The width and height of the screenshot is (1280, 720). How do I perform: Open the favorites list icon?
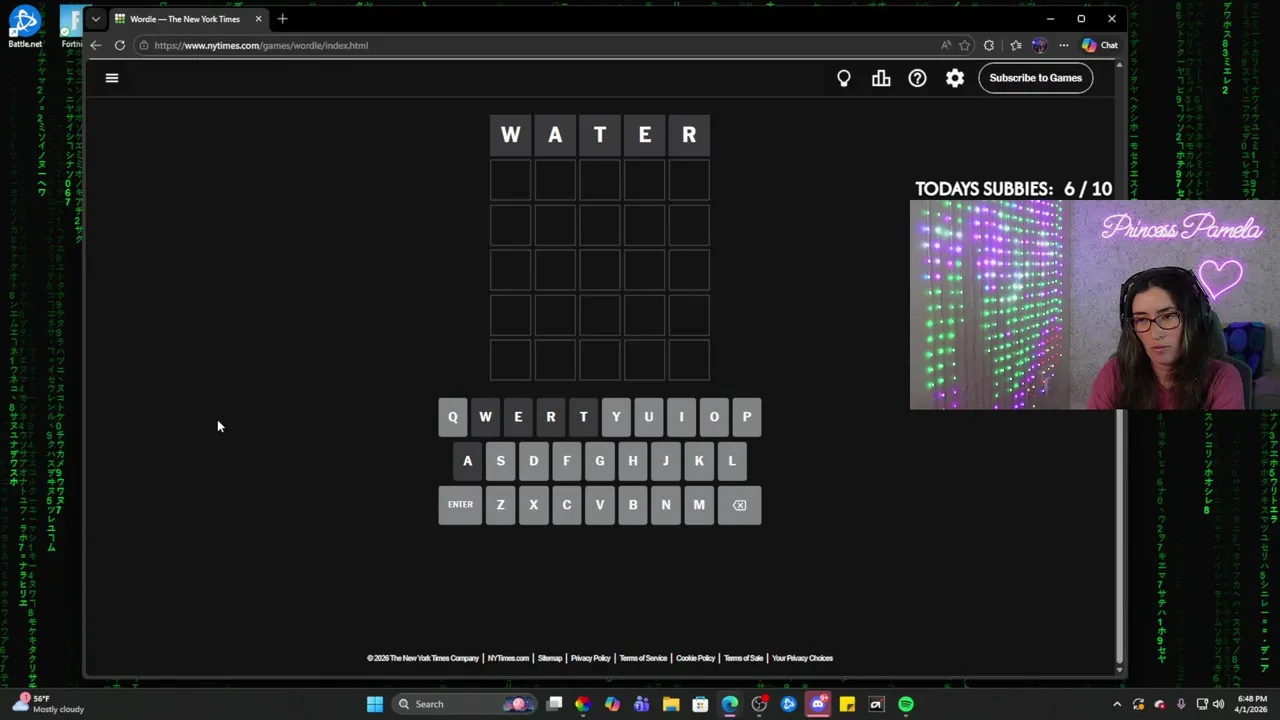click(1016, 45)
